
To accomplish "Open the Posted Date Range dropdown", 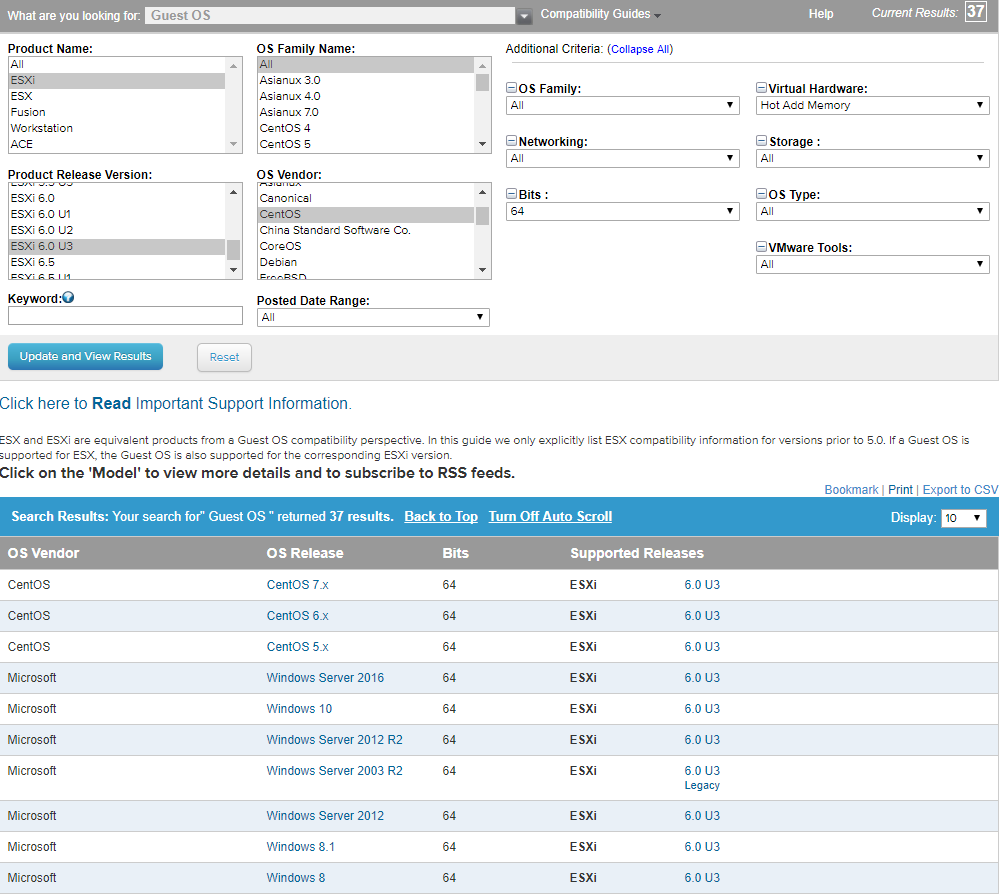I will tap(372, 317).
